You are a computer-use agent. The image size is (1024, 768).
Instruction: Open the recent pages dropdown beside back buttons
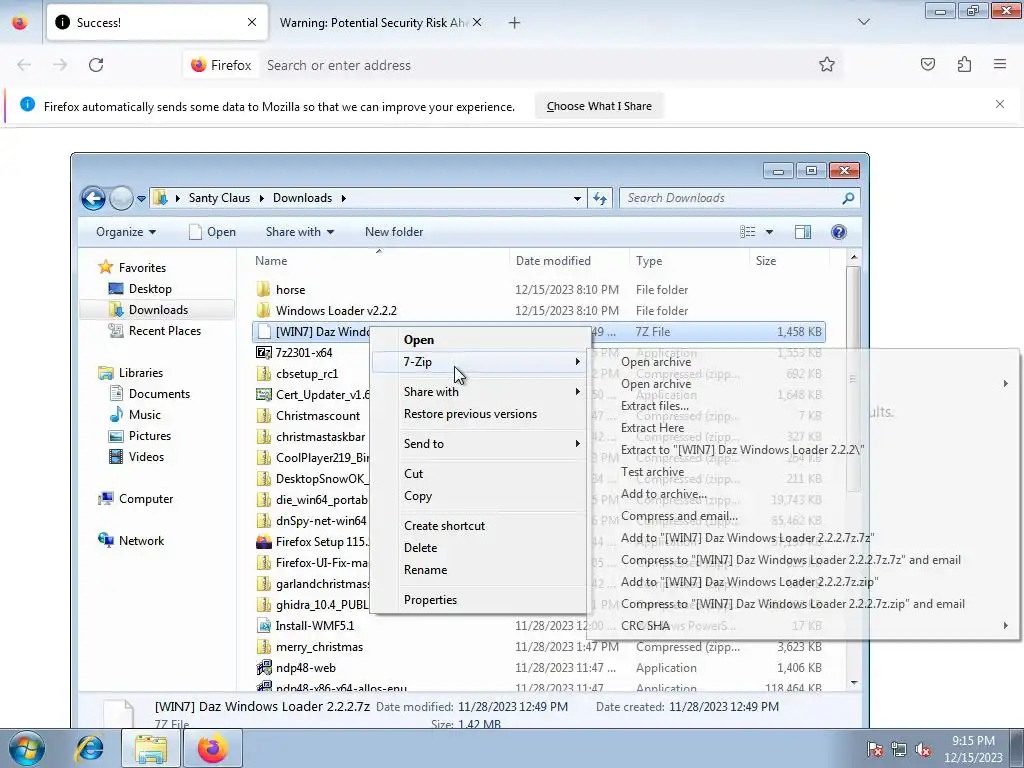pos(141,199)
